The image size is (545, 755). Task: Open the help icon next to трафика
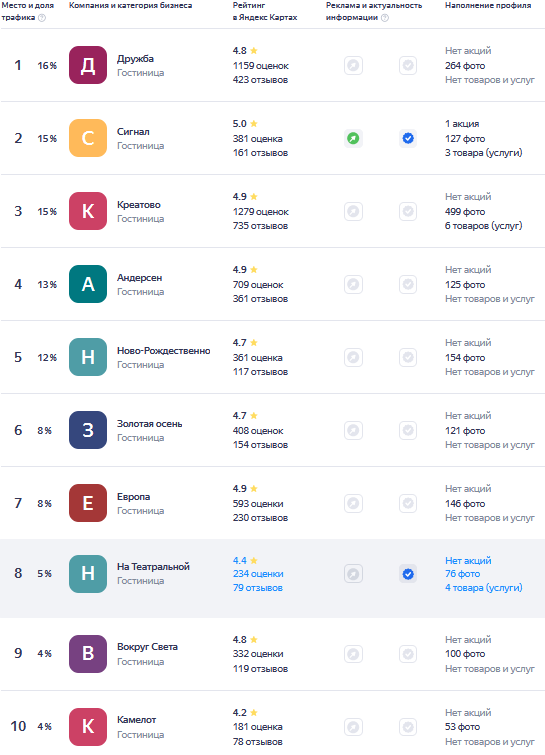pos(42,18)
